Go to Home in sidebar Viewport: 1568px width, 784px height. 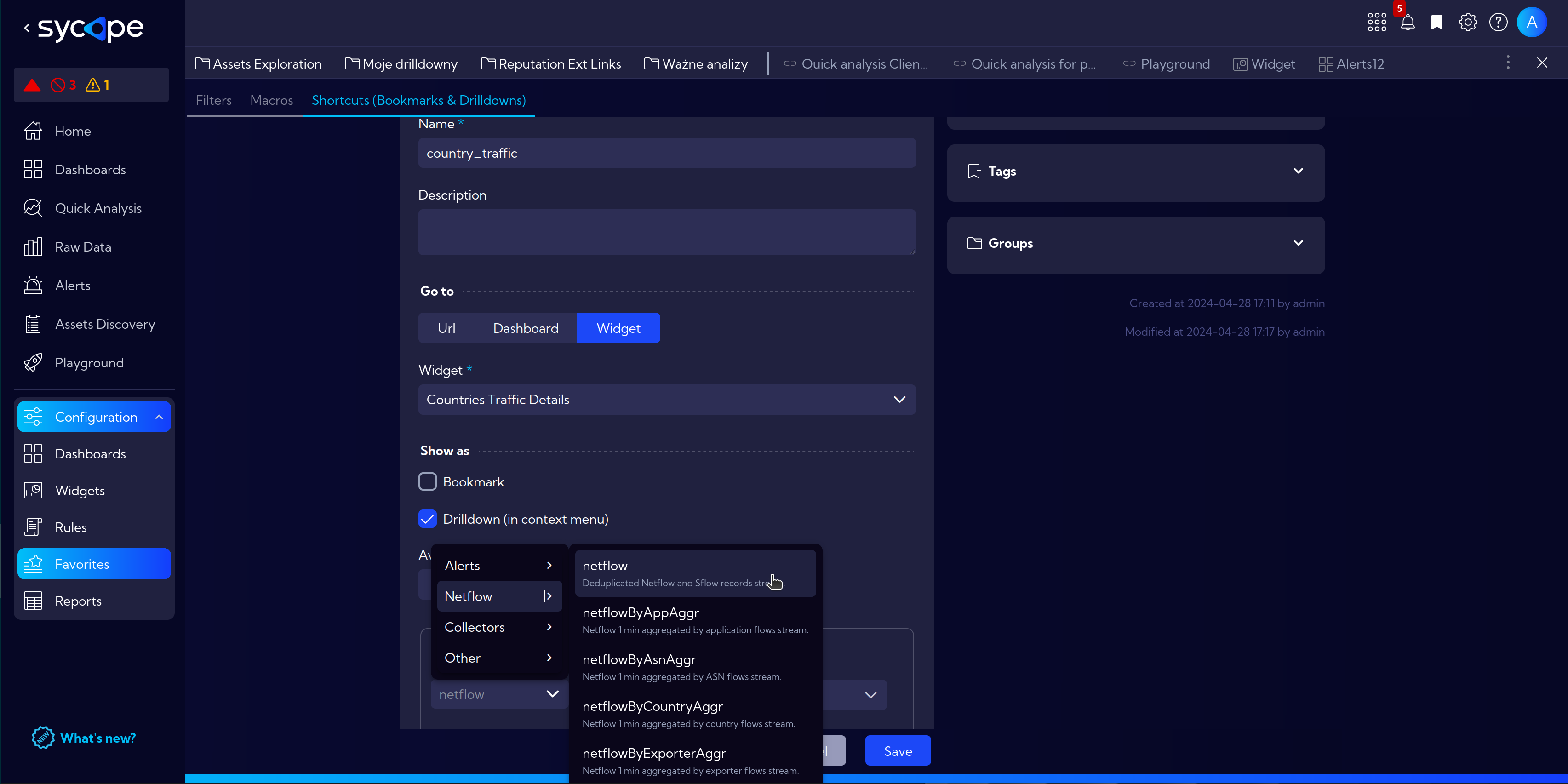(x=73, y=131)
